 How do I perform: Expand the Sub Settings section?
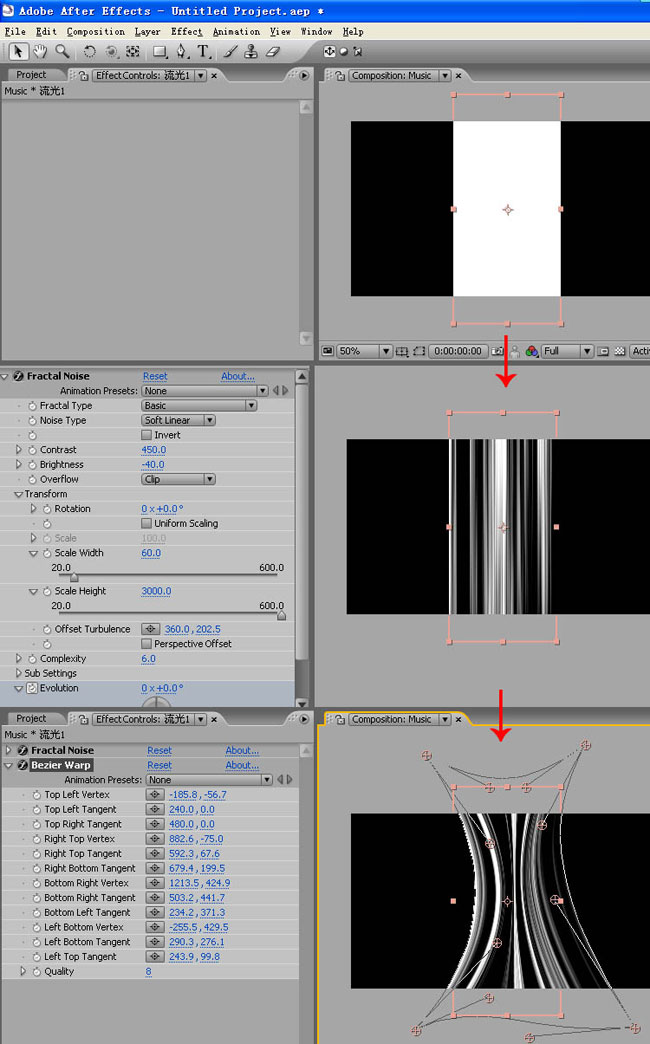(18, 674)
